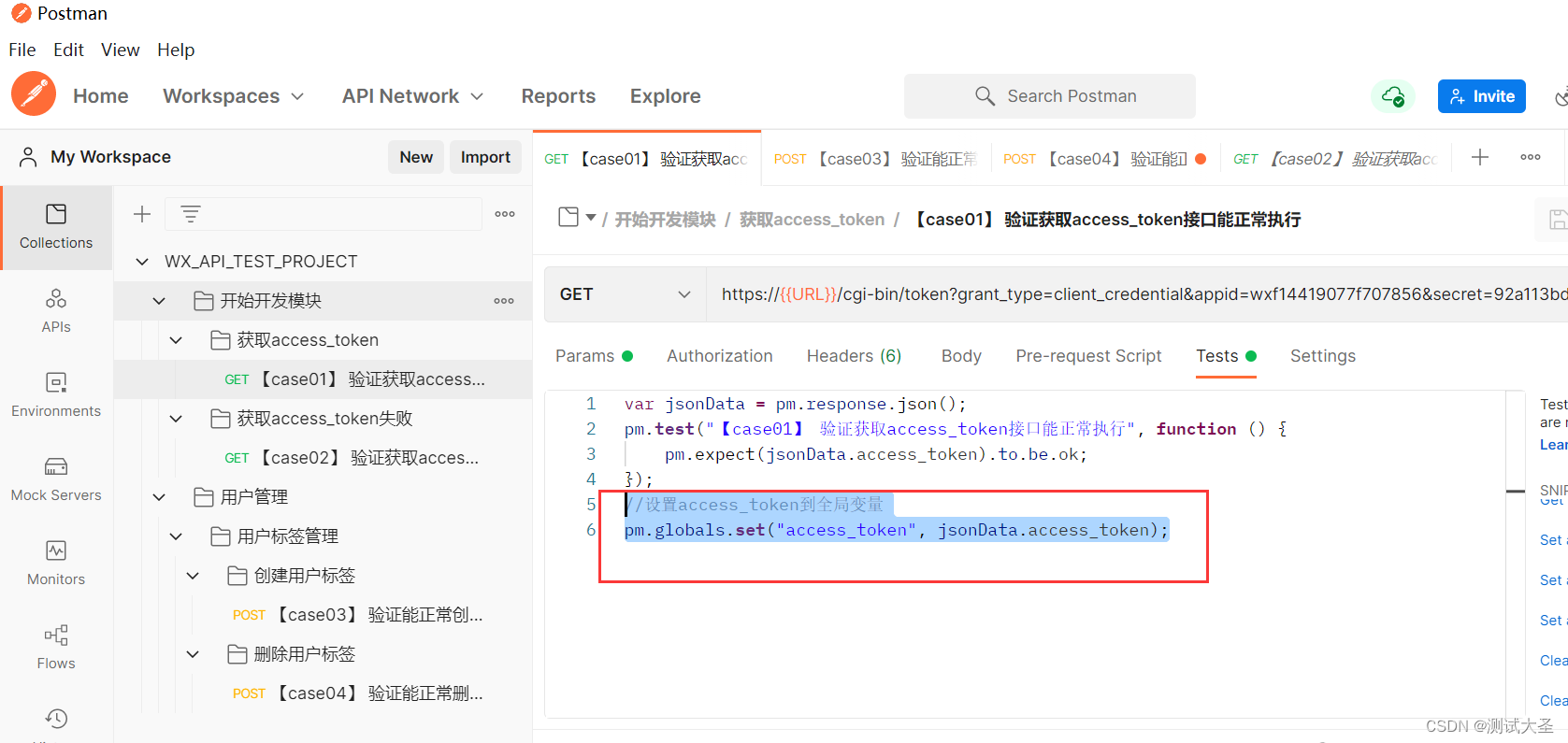
Task: Switch to the Settings request tab
Action: pos(1323,356)
